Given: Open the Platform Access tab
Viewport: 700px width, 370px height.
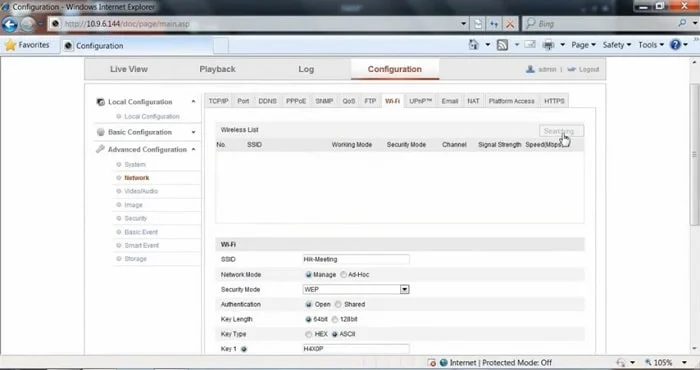Looking at the screenshot, I should point(512,101).
